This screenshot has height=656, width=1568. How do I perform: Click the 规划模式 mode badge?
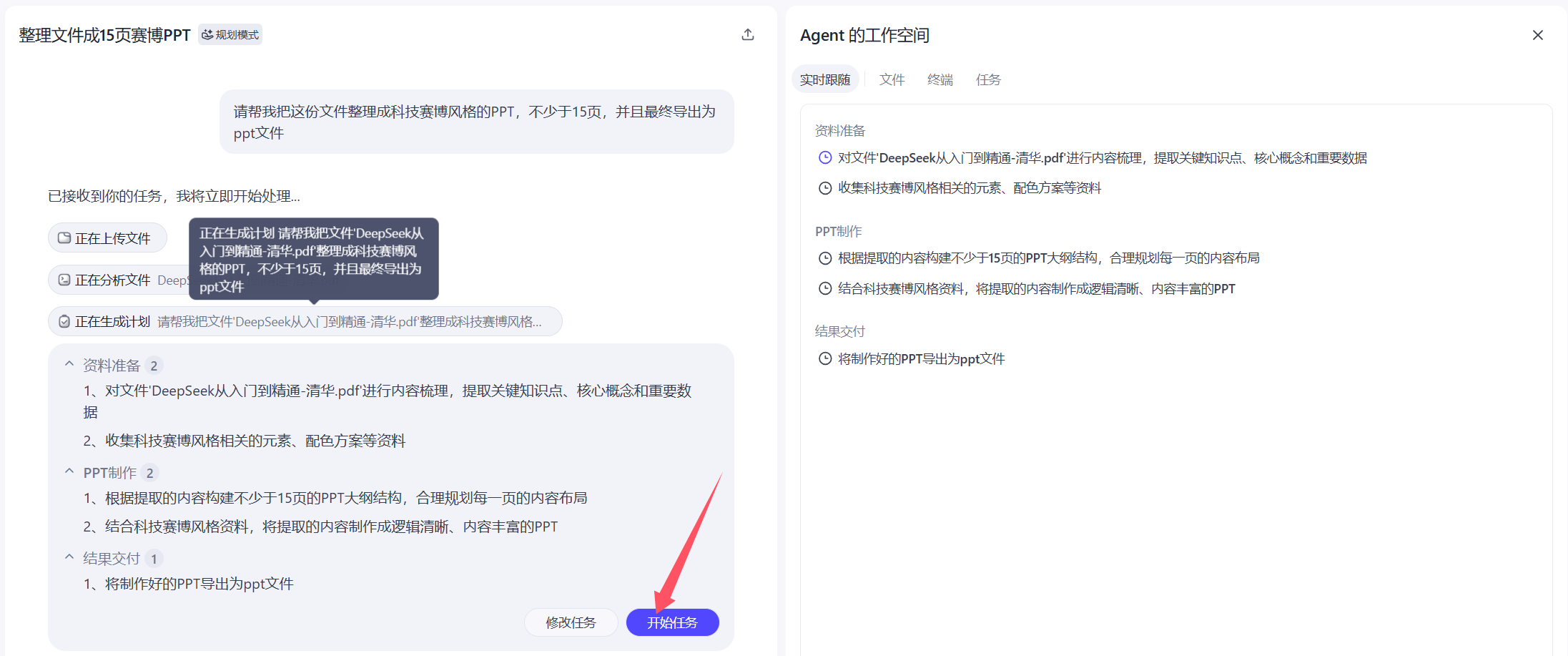(230, 35)
